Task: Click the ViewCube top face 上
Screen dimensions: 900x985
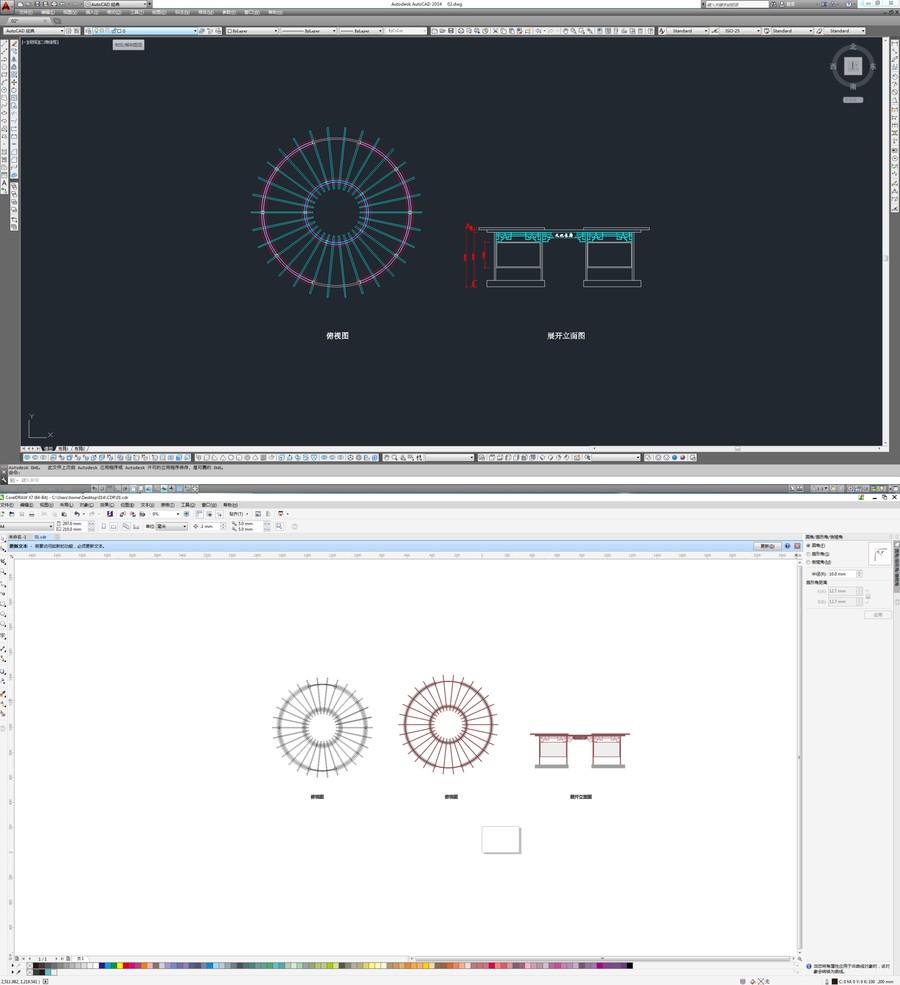Action: (x=852, y=65)
